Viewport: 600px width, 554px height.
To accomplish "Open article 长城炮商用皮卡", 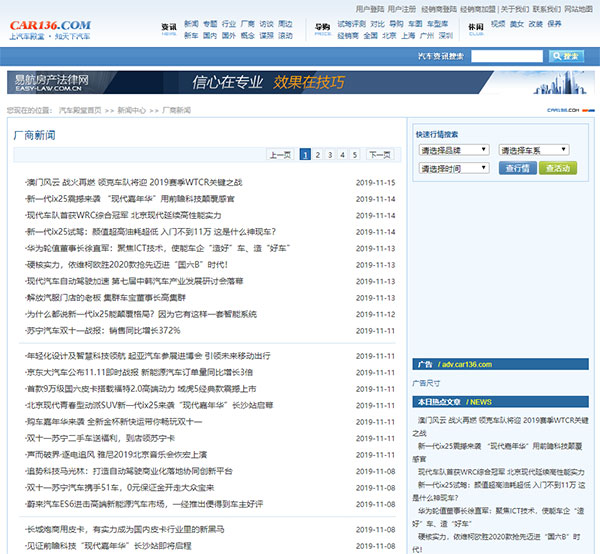I will tap(125, 529).
